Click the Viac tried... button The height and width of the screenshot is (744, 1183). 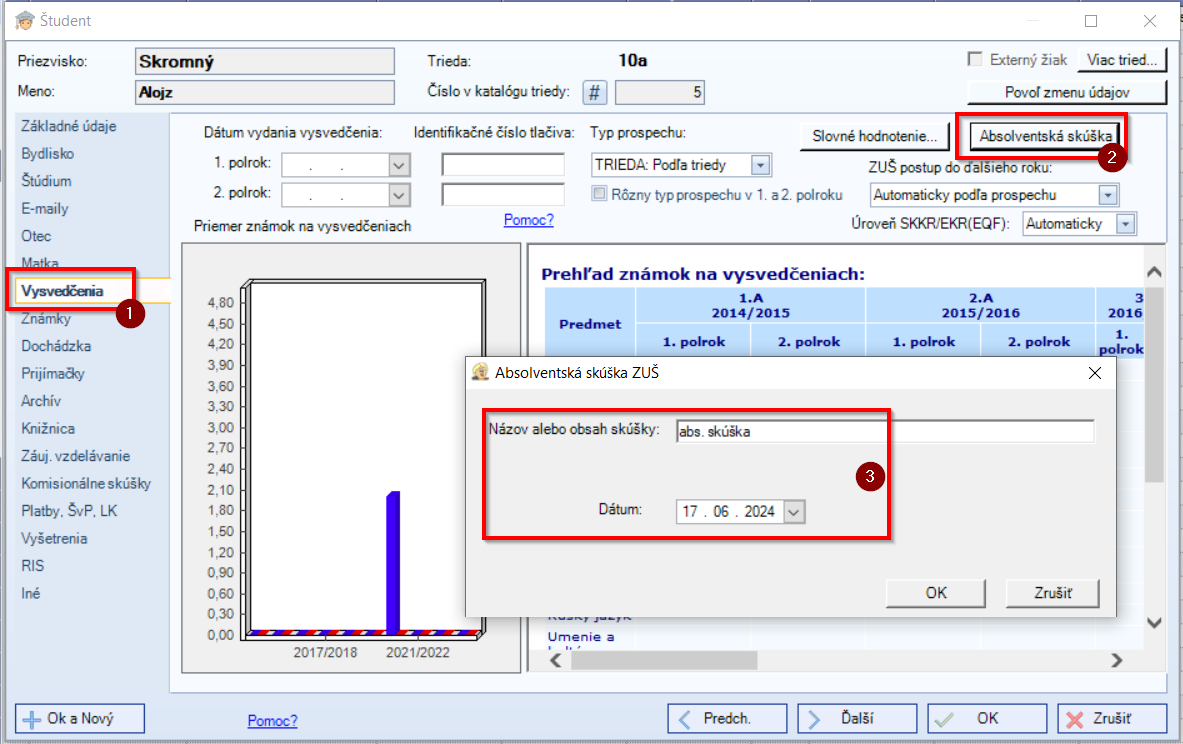[x=1122, y=60]
